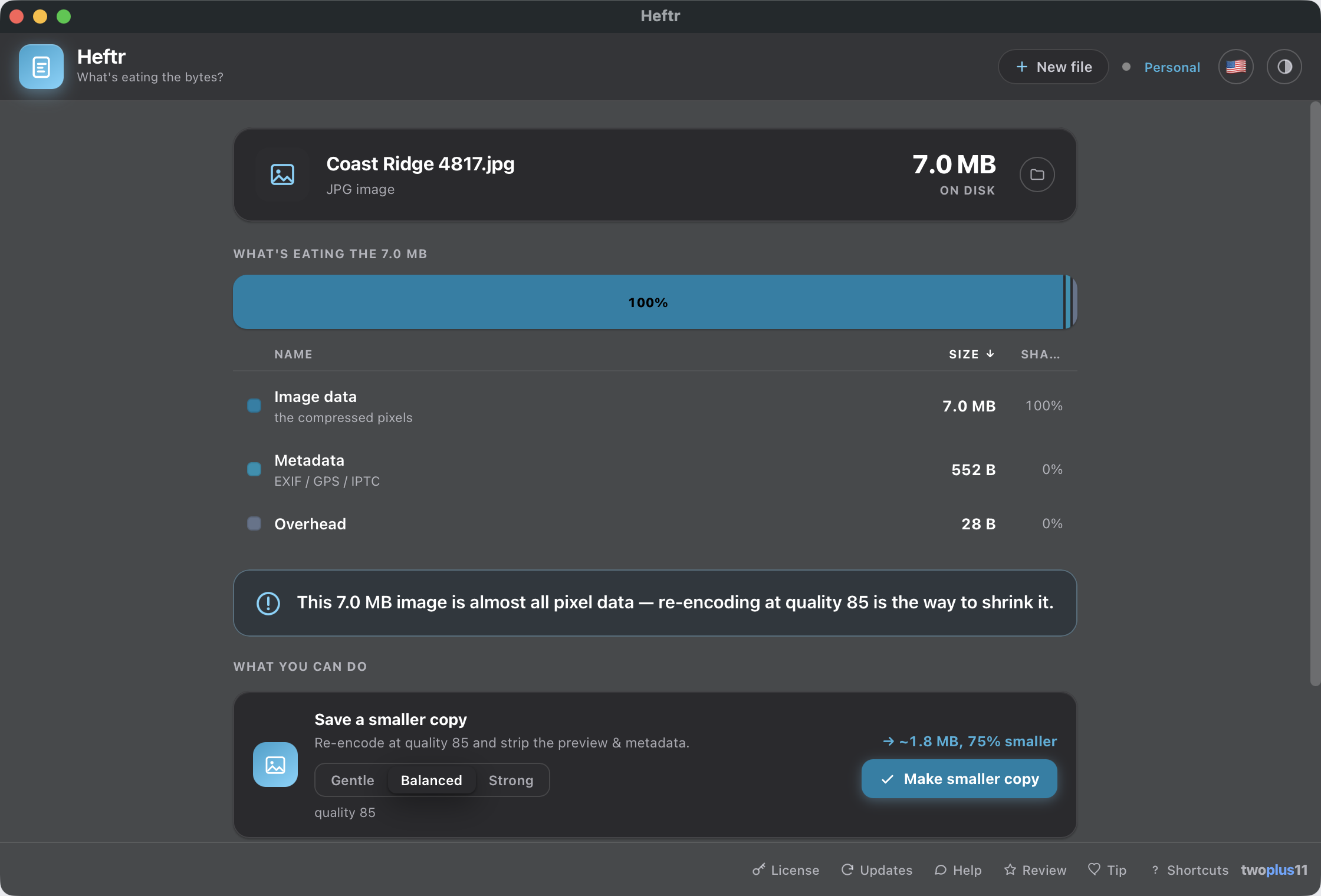Click the Save a smaller copy image icon

(275, 765)
